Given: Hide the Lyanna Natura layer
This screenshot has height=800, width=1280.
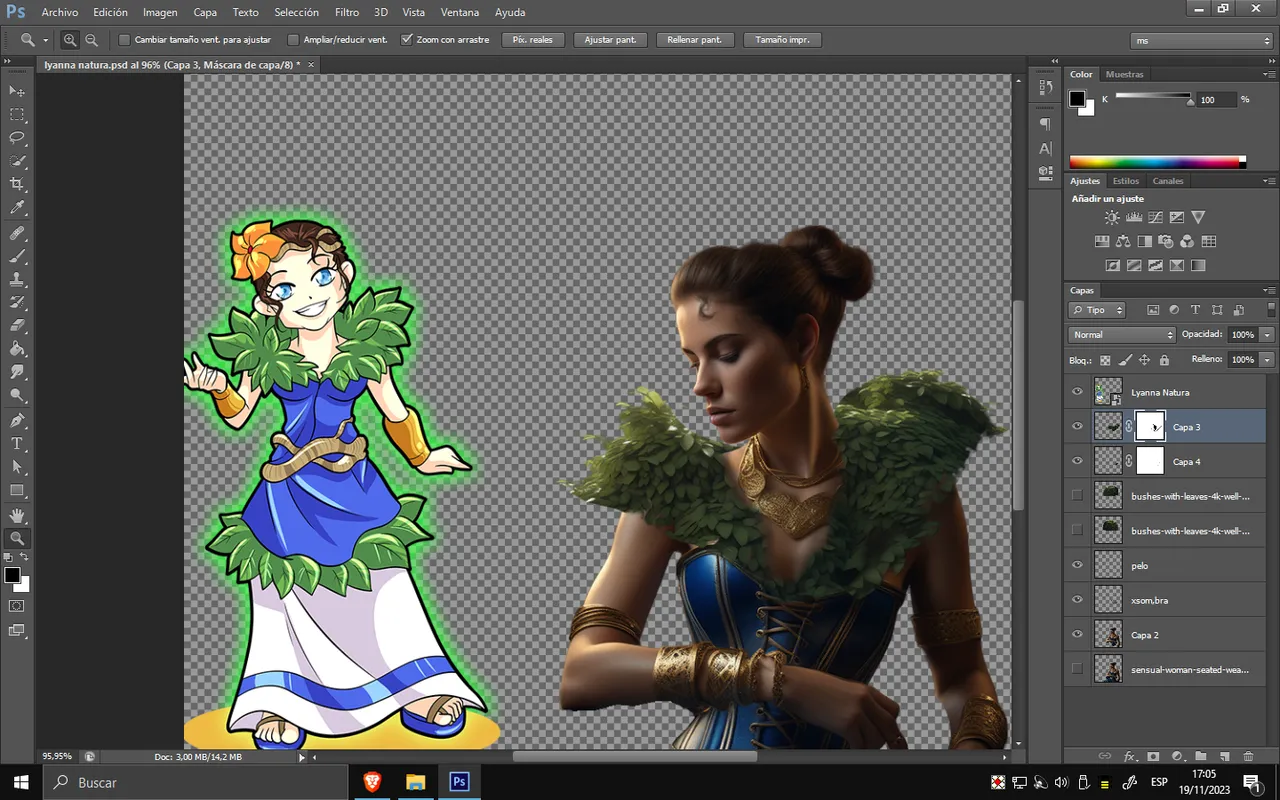Looking at the screenshot, I should point(1077,392).
